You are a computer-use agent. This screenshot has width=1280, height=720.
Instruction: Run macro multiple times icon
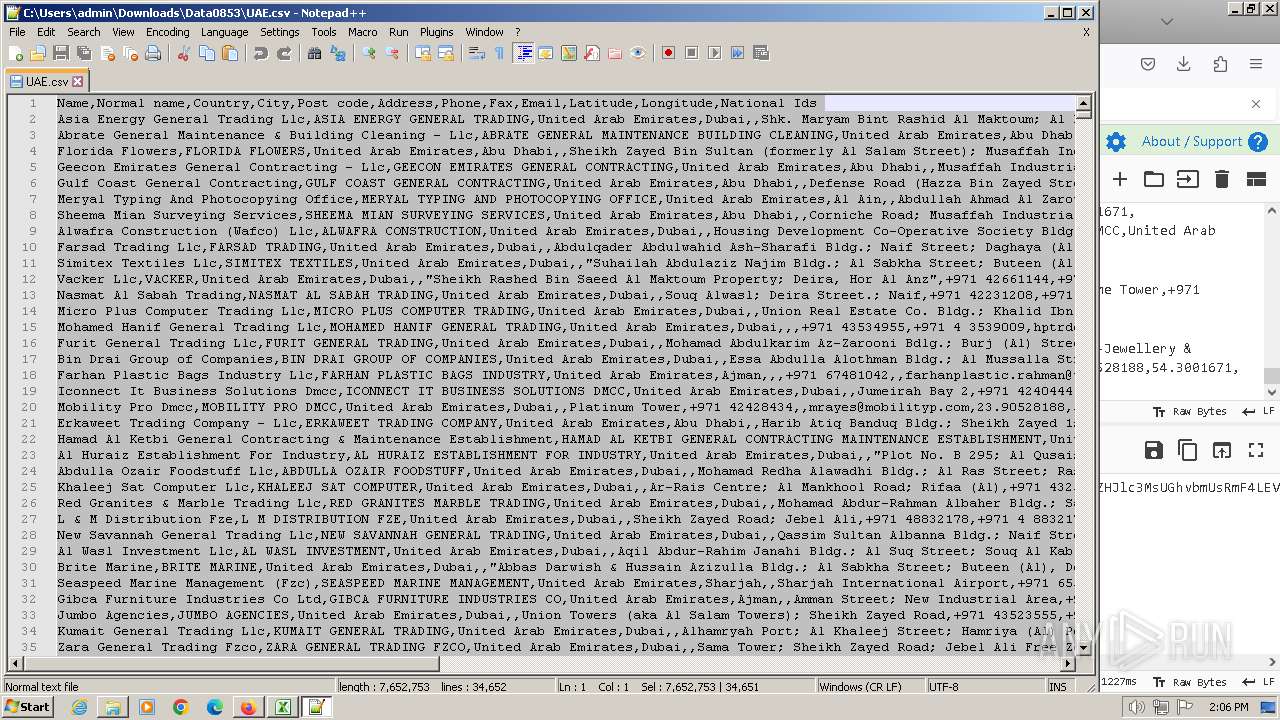(738, 53)
